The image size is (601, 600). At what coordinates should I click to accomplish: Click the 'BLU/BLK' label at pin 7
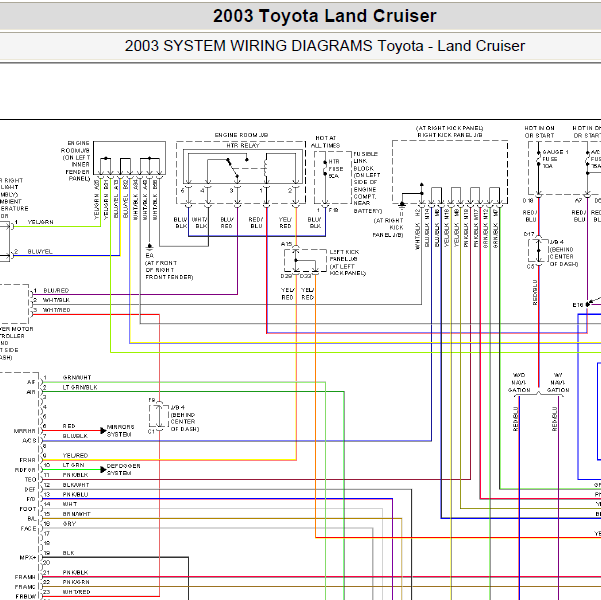[x=75, y=436]
